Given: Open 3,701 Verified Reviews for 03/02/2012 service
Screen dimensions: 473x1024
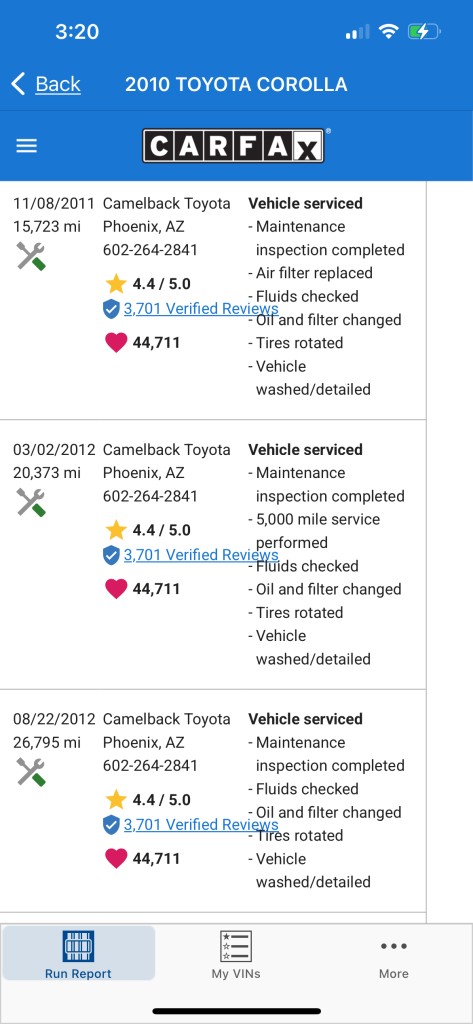Looking at the screenshot, I should (x=201, y=555).
